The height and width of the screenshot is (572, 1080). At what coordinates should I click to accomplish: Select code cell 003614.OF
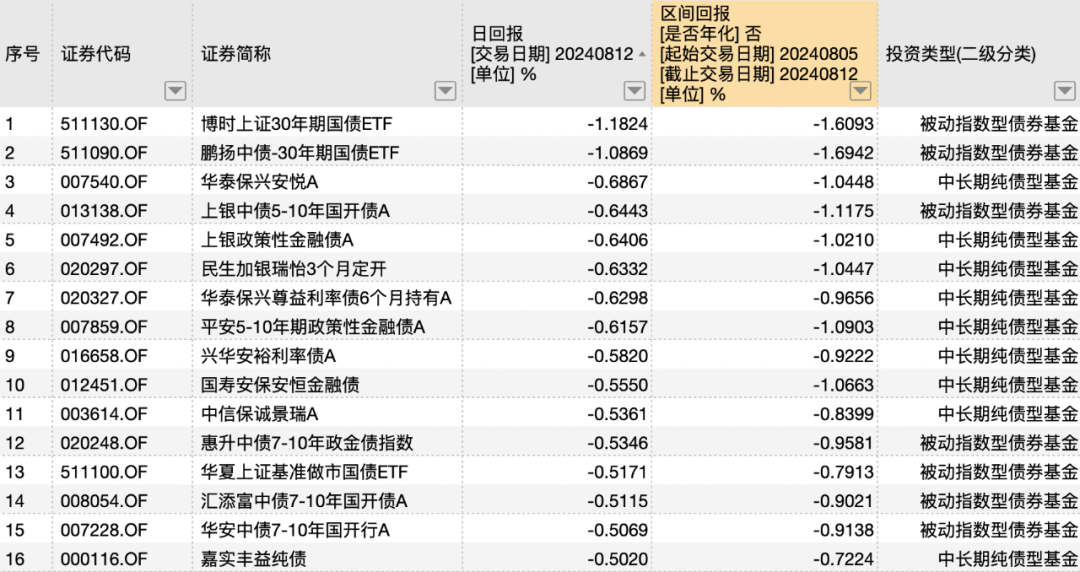pos(104,414)
